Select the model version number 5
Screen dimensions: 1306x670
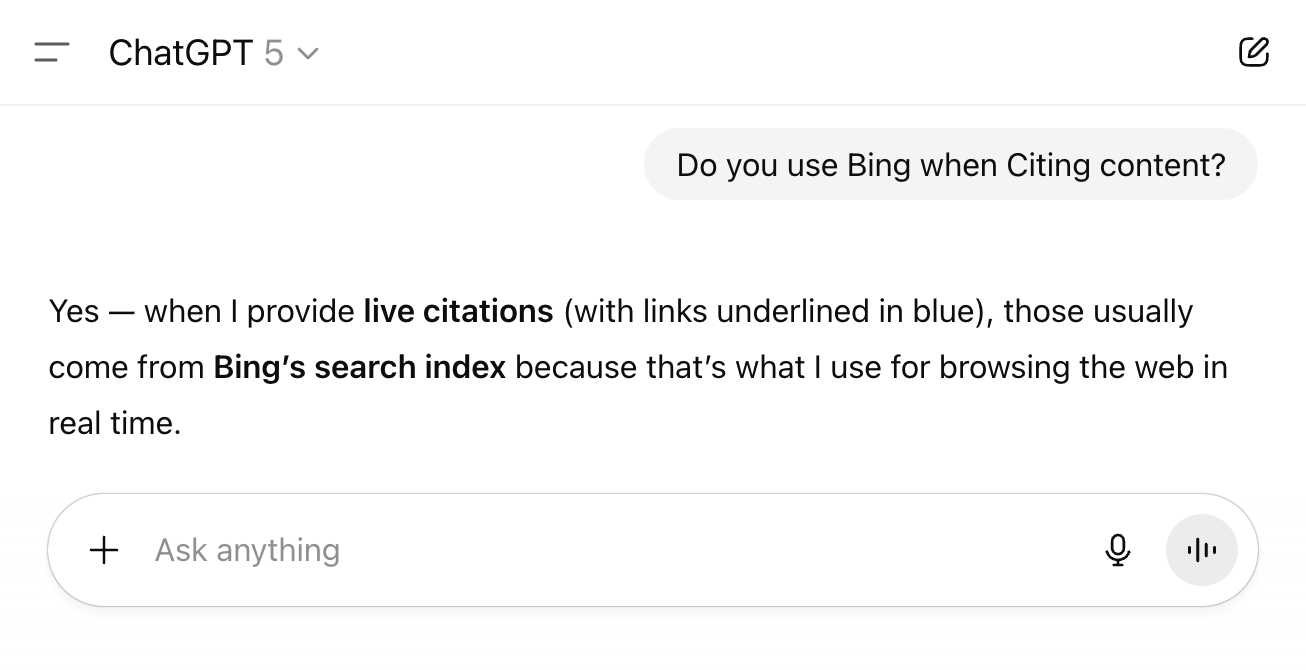click(273, 53)
